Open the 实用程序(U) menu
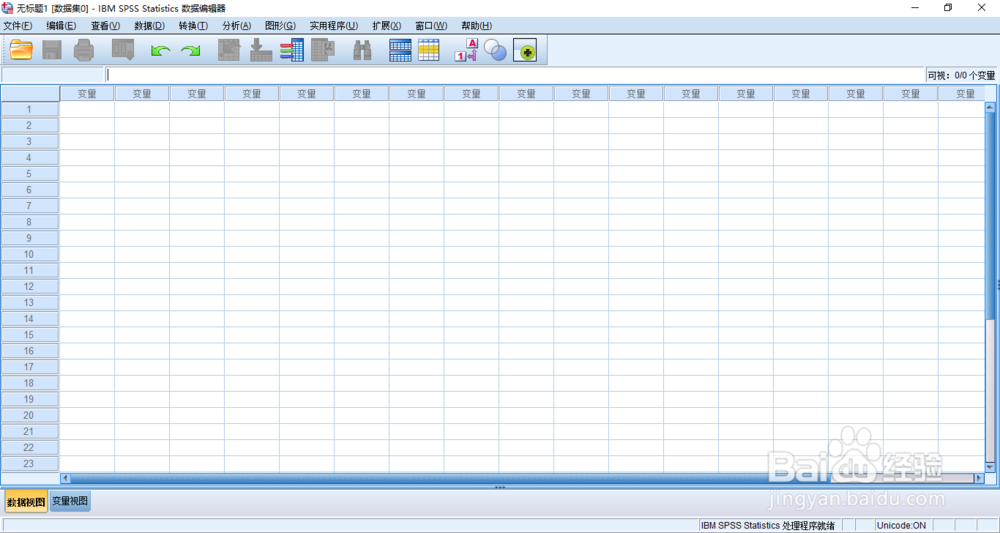Viewport: 1000px width, 533px height. click(334, 26)
